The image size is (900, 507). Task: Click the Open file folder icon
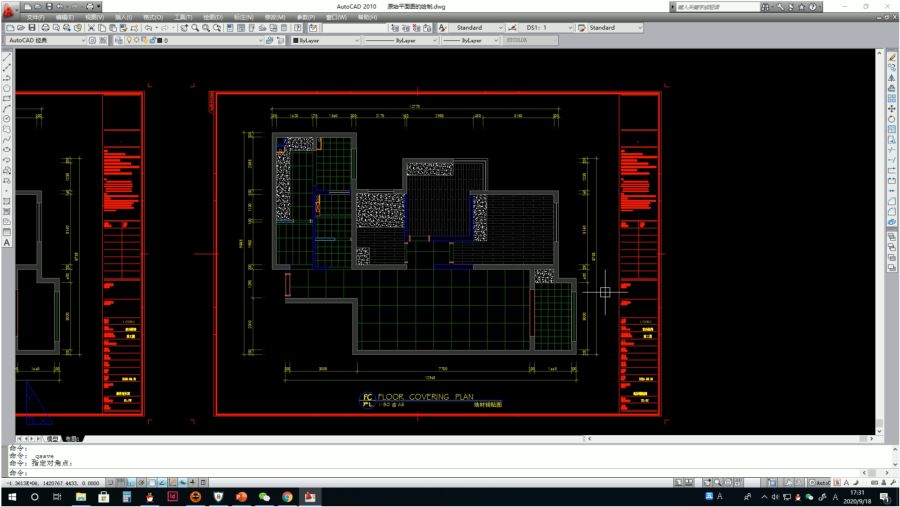(x=21, y=28)
